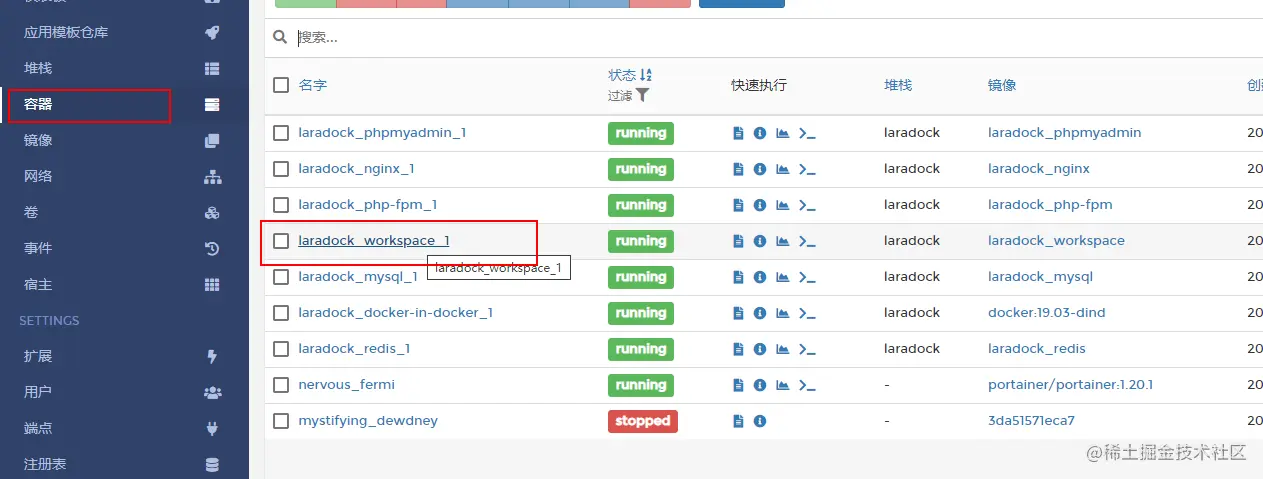Screen dimensions: 1263x479
Task: Sort by the 名字 column header
Action: (313, 85)
